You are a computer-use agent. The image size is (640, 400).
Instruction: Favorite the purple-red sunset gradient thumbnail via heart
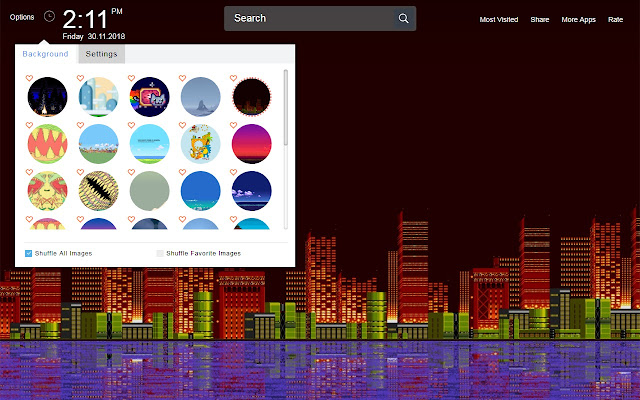(233, 125)
